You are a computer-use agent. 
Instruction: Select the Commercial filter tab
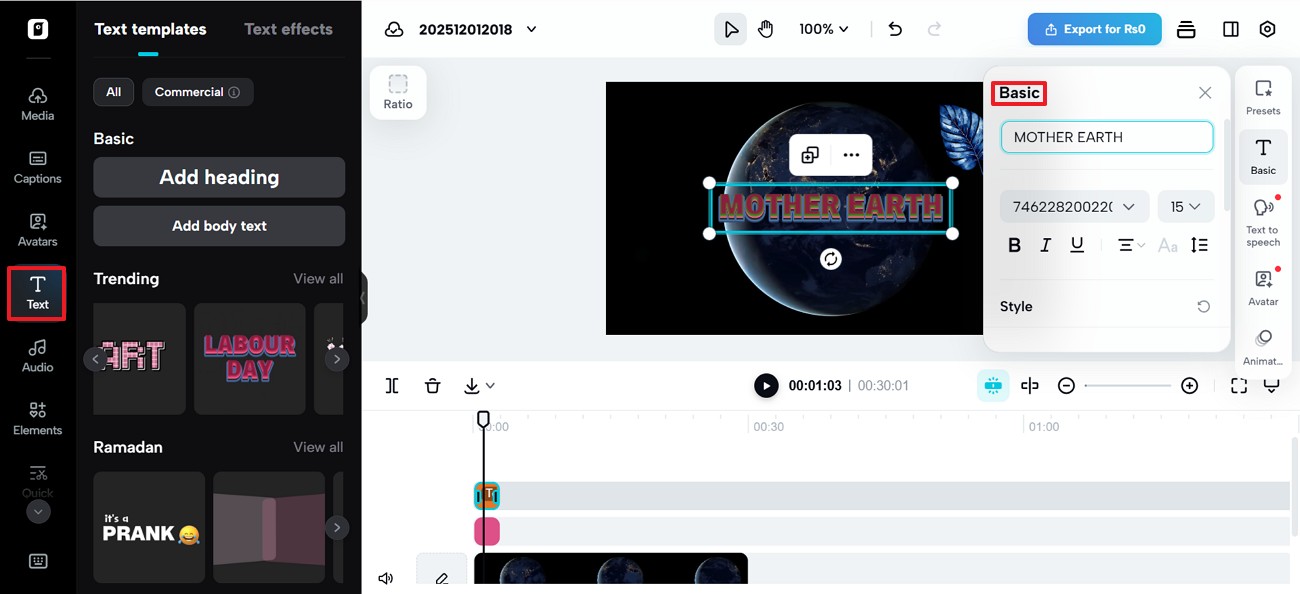(x=197, y=91)
